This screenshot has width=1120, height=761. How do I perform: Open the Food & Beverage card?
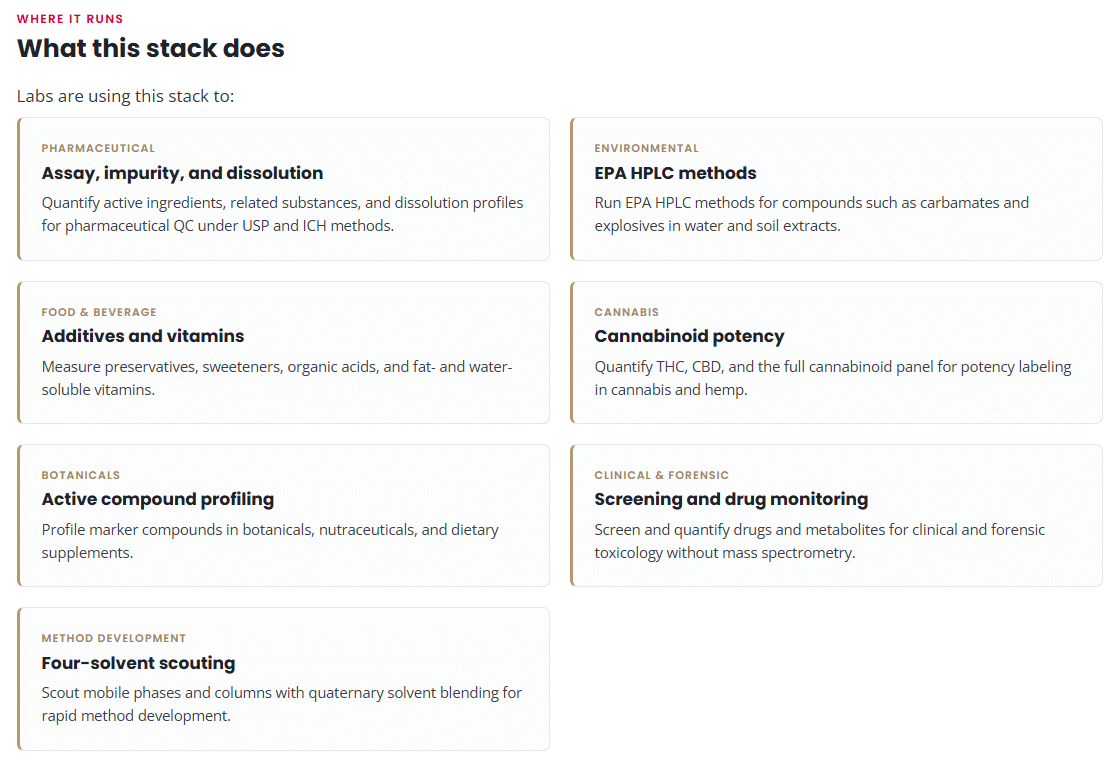(x=284, y=352)
